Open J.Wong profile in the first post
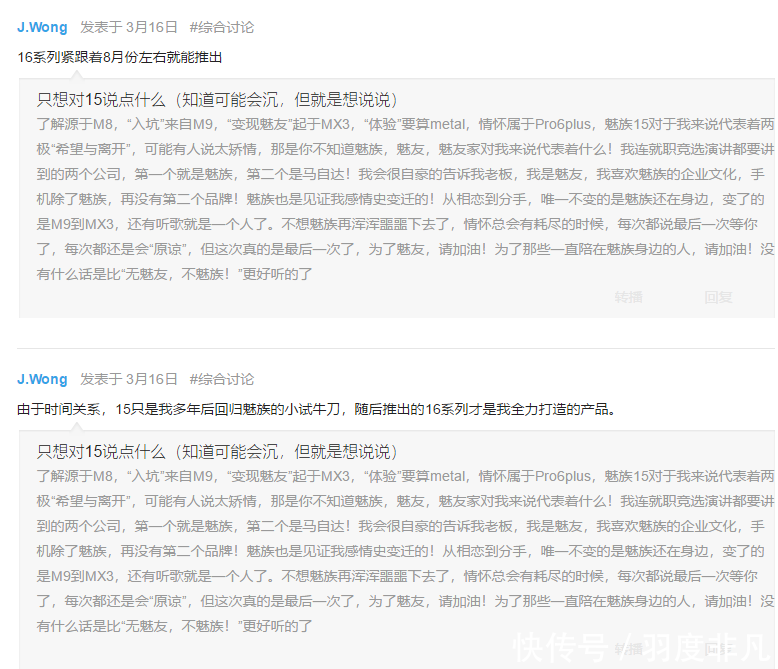 [42, 27]
